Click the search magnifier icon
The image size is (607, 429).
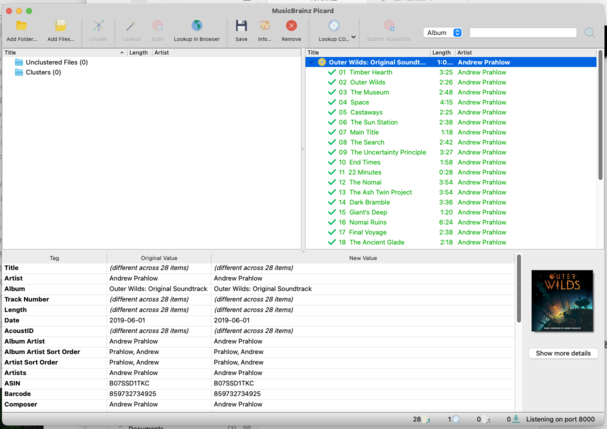pyautogui.click(x=590, y=33)
